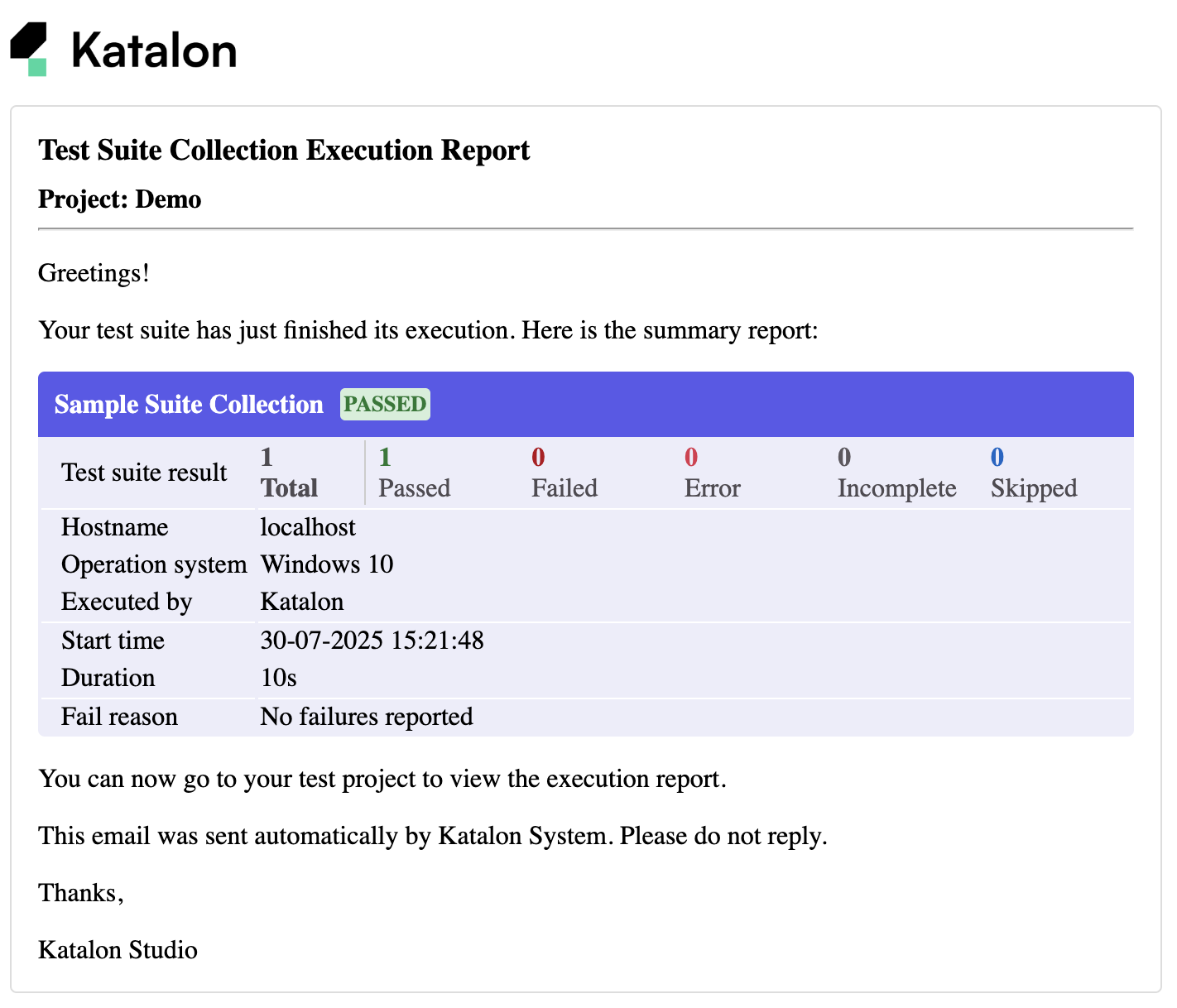The height and width of the screenshot is (1008, 1177).
Task: Click the 10s duration value
Action: point(278,678)
